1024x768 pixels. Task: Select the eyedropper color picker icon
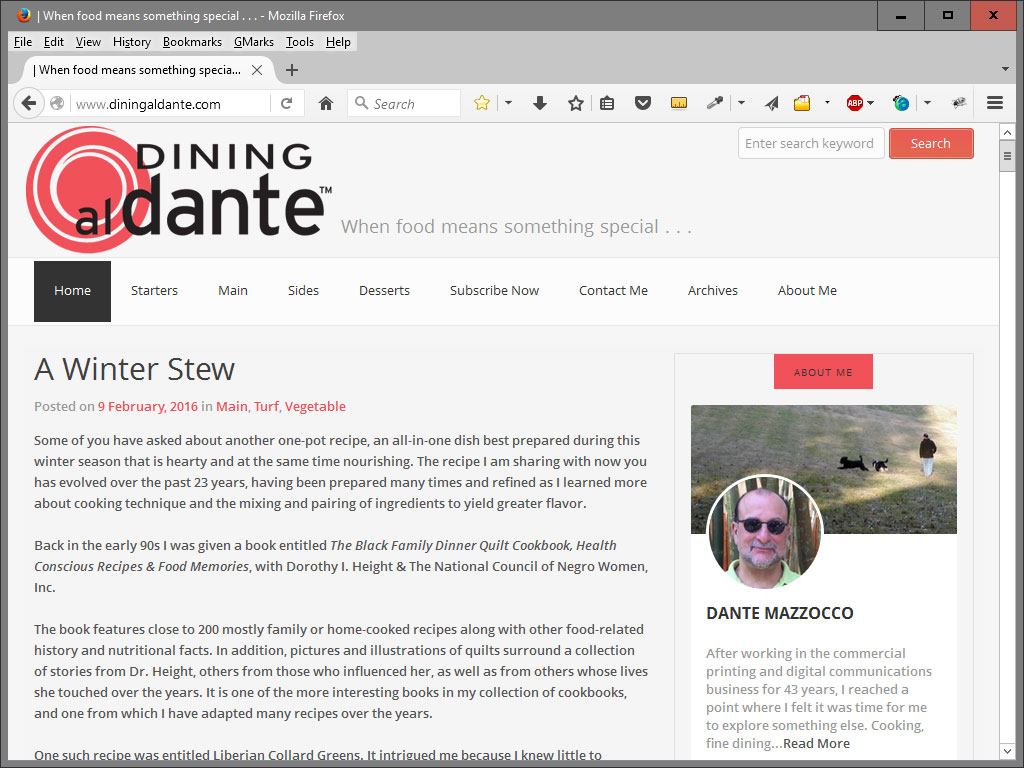[714, 103]
